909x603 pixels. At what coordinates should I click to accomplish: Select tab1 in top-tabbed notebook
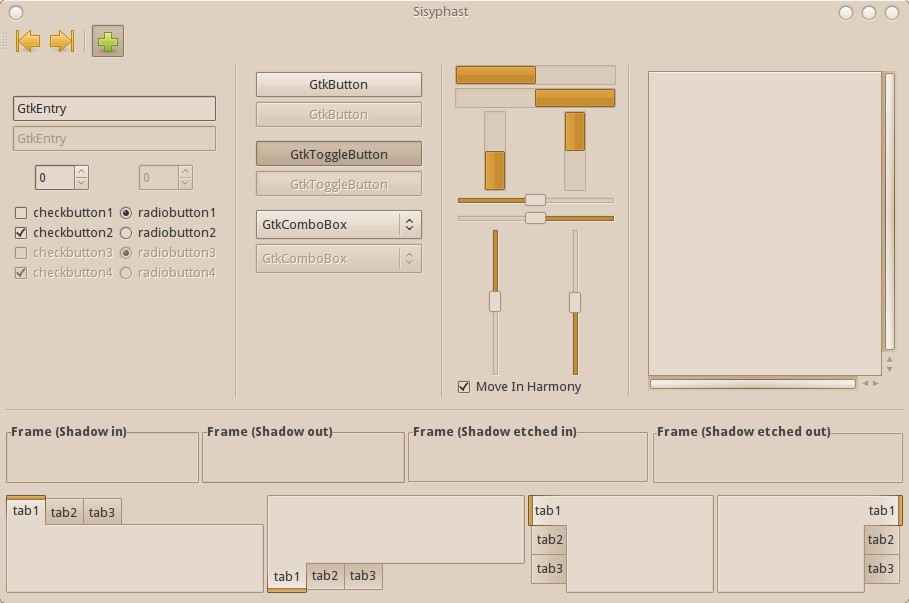(x=26, y=510)
